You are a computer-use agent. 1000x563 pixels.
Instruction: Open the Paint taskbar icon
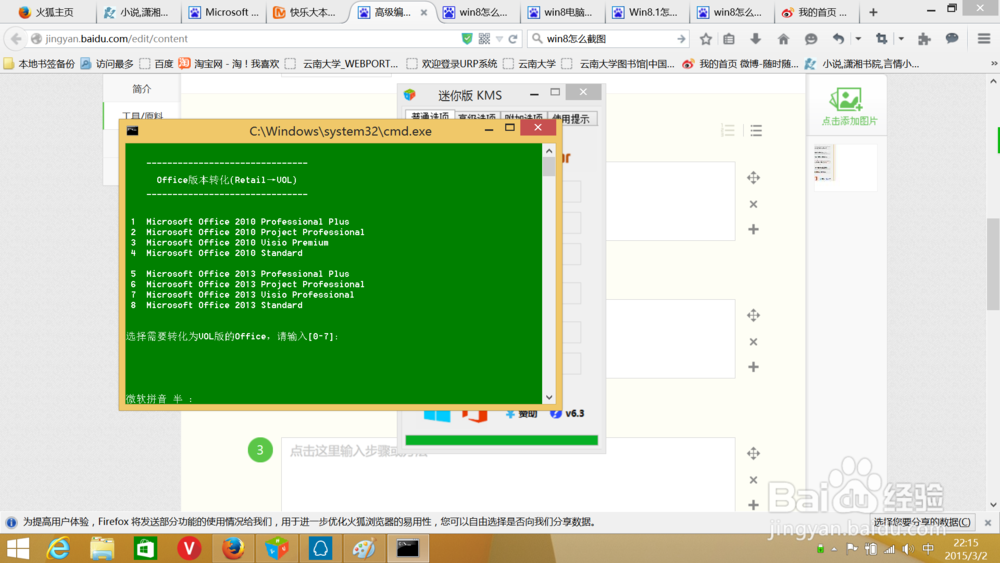pyautogui.click(x=364, y=549)
